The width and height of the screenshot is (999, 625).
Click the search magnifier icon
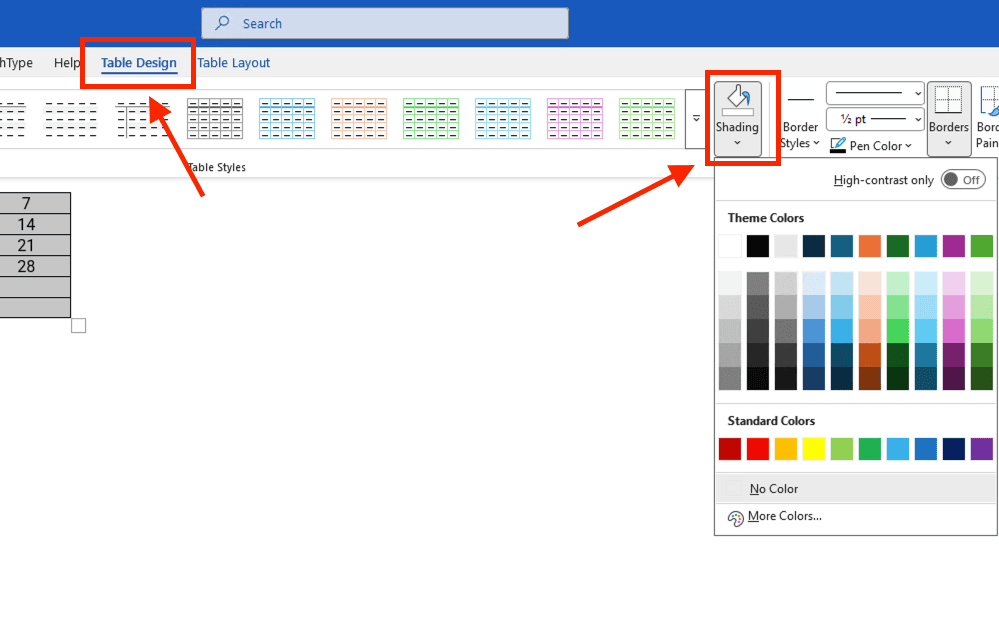click(222, 23)
